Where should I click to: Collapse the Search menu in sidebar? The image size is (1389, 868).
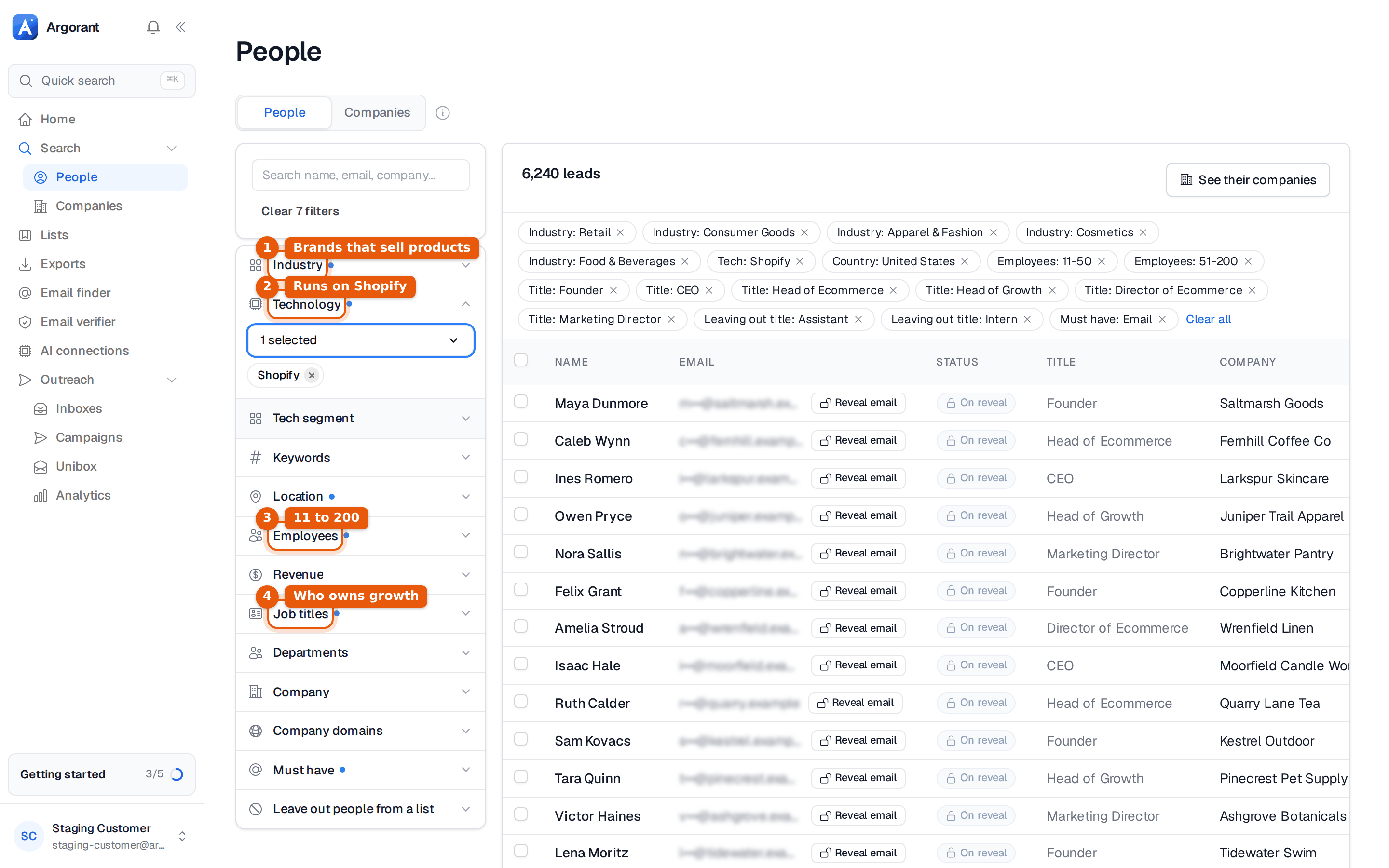coord(172,148)
